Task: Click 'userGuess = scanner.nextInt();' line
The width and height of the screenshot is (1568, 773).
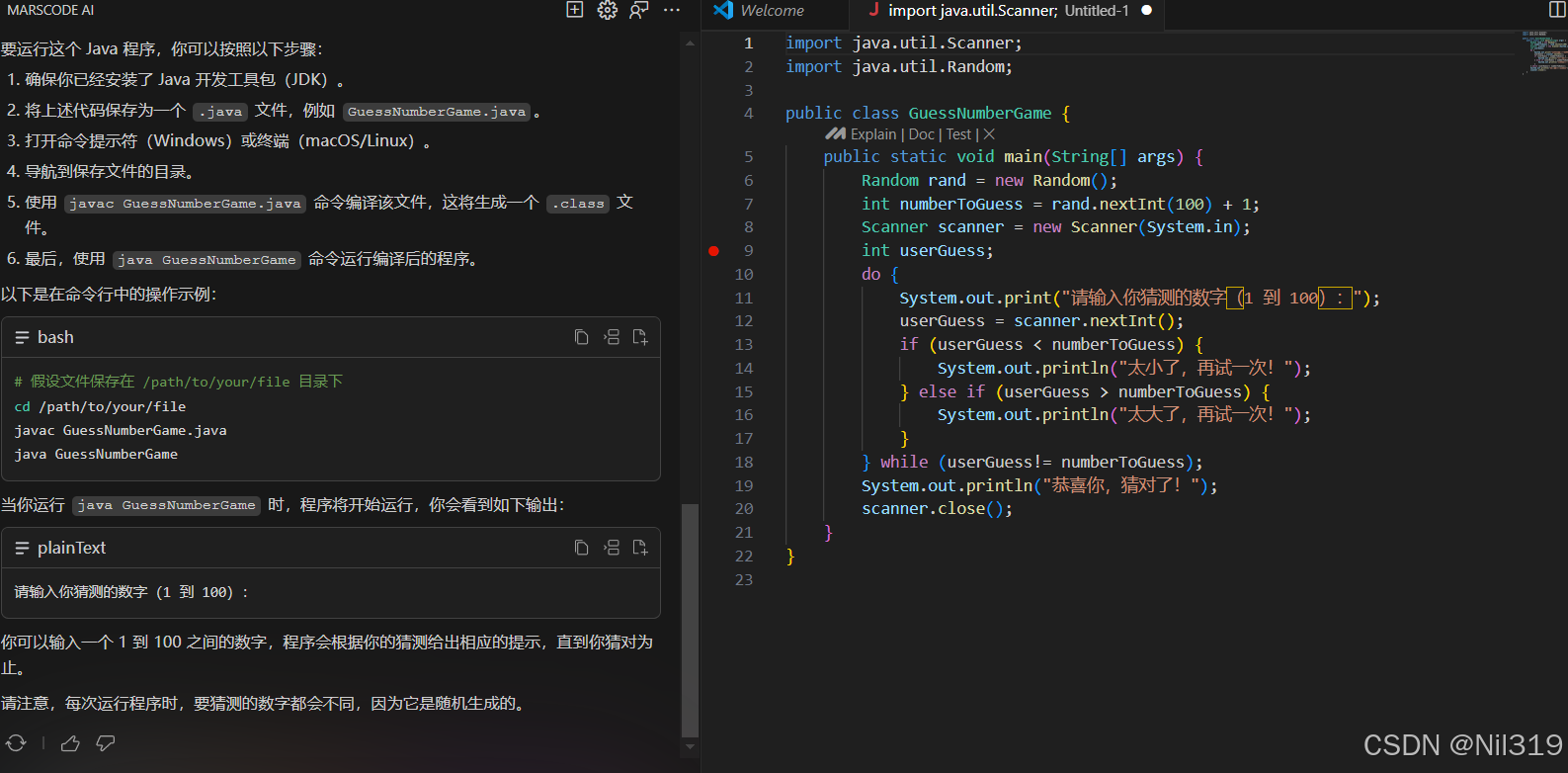Action: (x=1041, y=321)
